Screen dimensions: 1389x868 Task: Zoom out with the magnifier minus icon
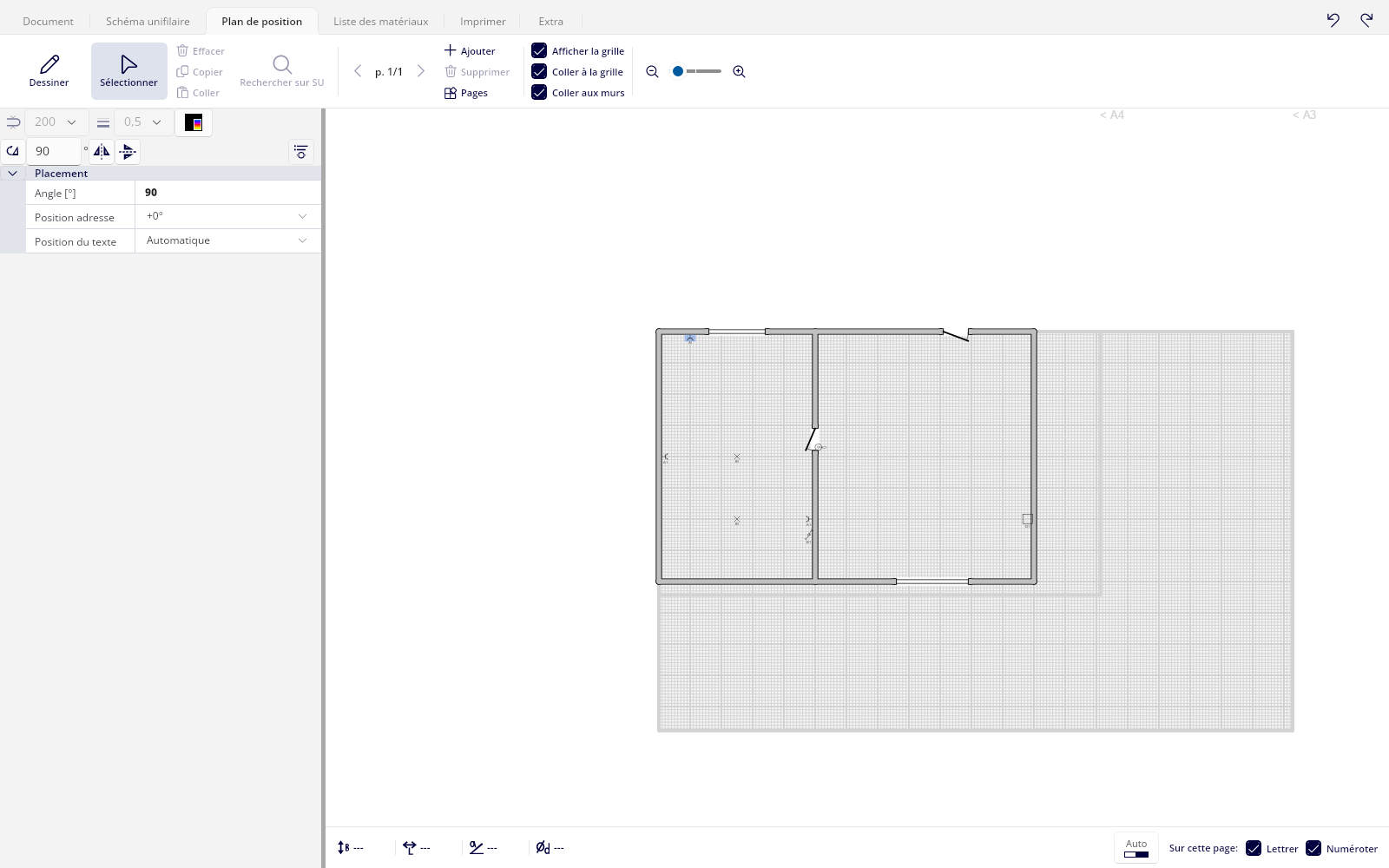coord(652,72)
